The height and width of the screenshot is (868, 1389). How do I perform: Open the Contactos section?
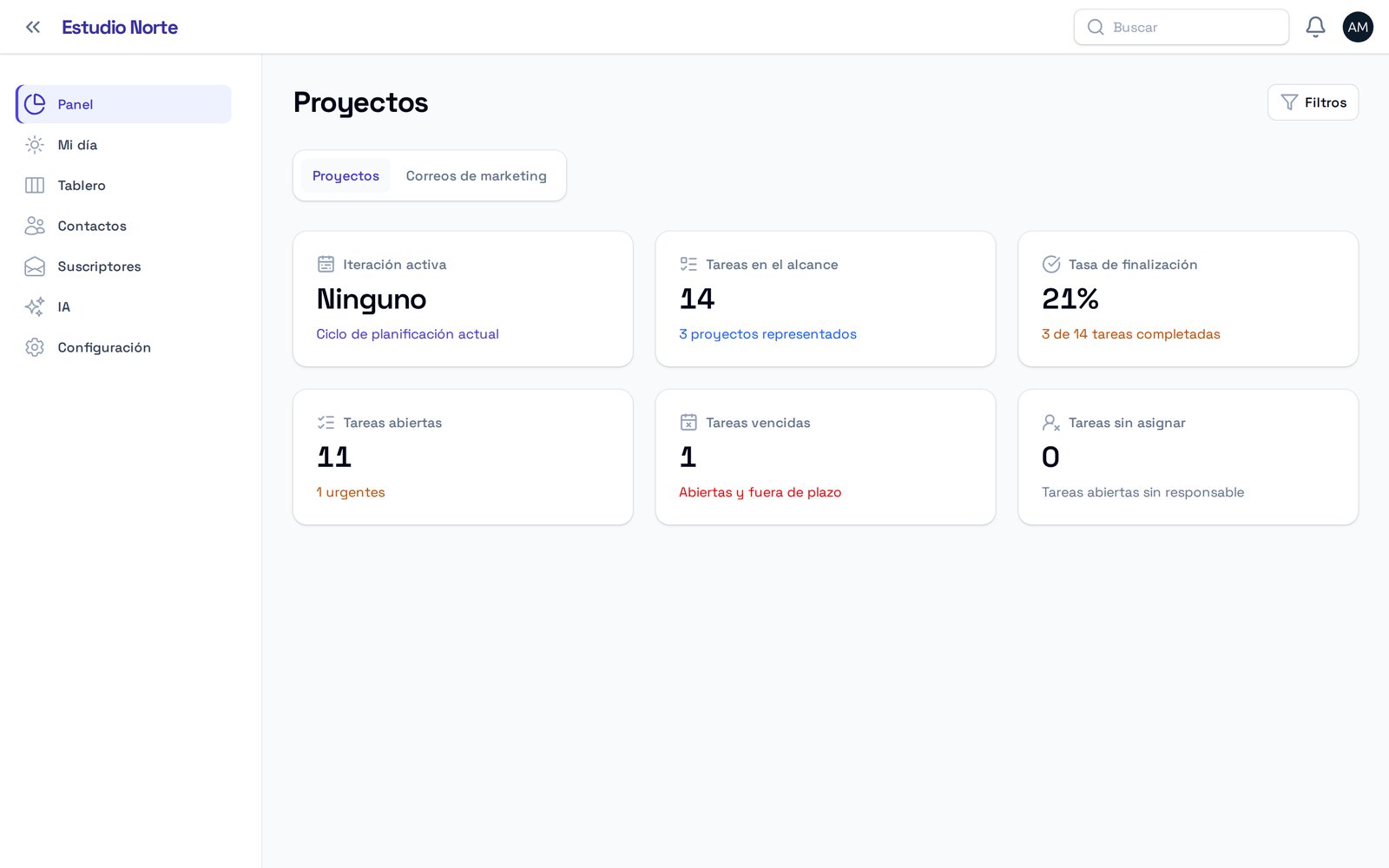point(123,226)
